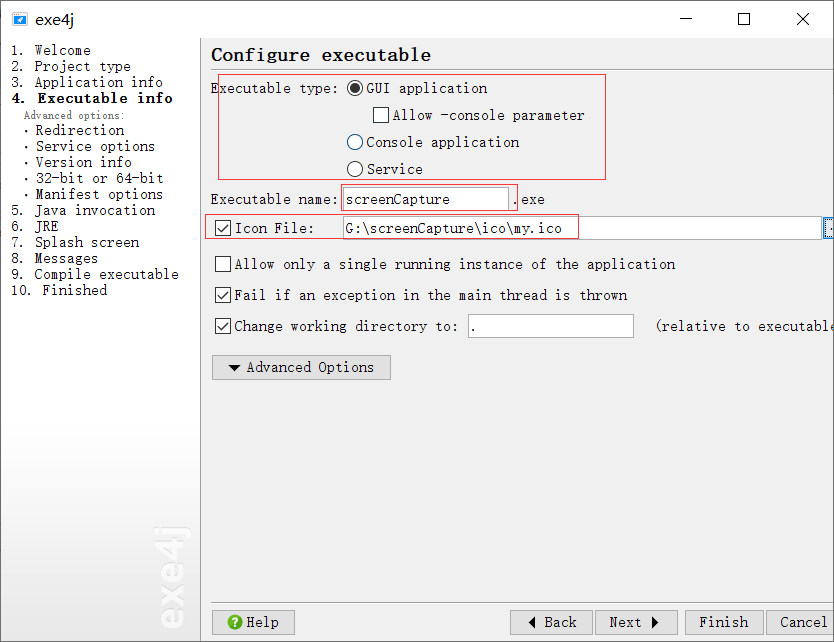Viewport: 834px width, 642px height.
Task: Click the working directory input field
Action: point(550,326)
